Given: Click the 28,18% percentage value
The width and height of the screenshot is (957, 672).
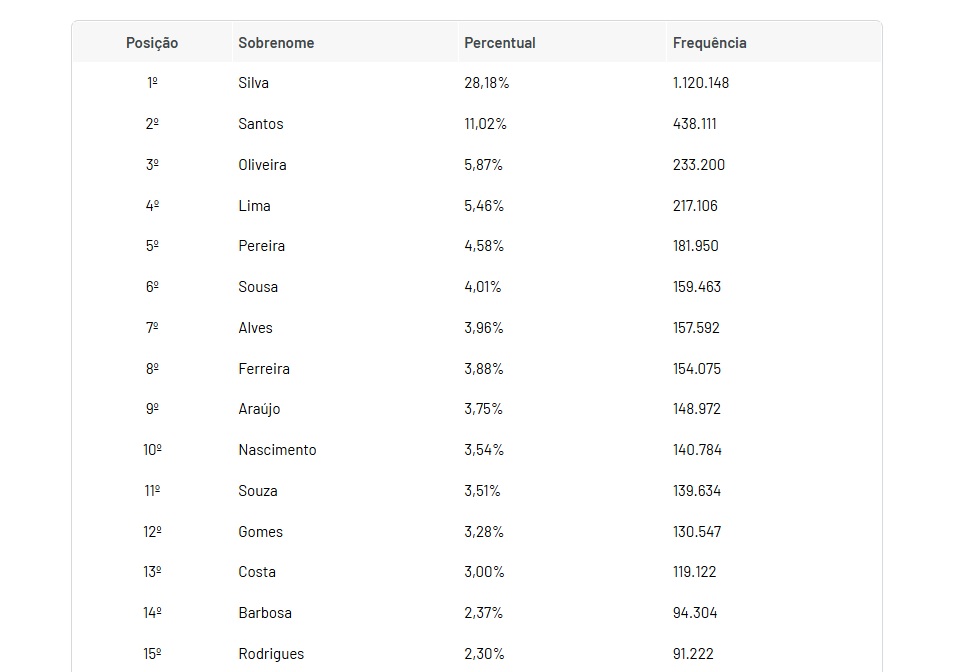Looking at the screenshot, I should click(x=487, y=83).
